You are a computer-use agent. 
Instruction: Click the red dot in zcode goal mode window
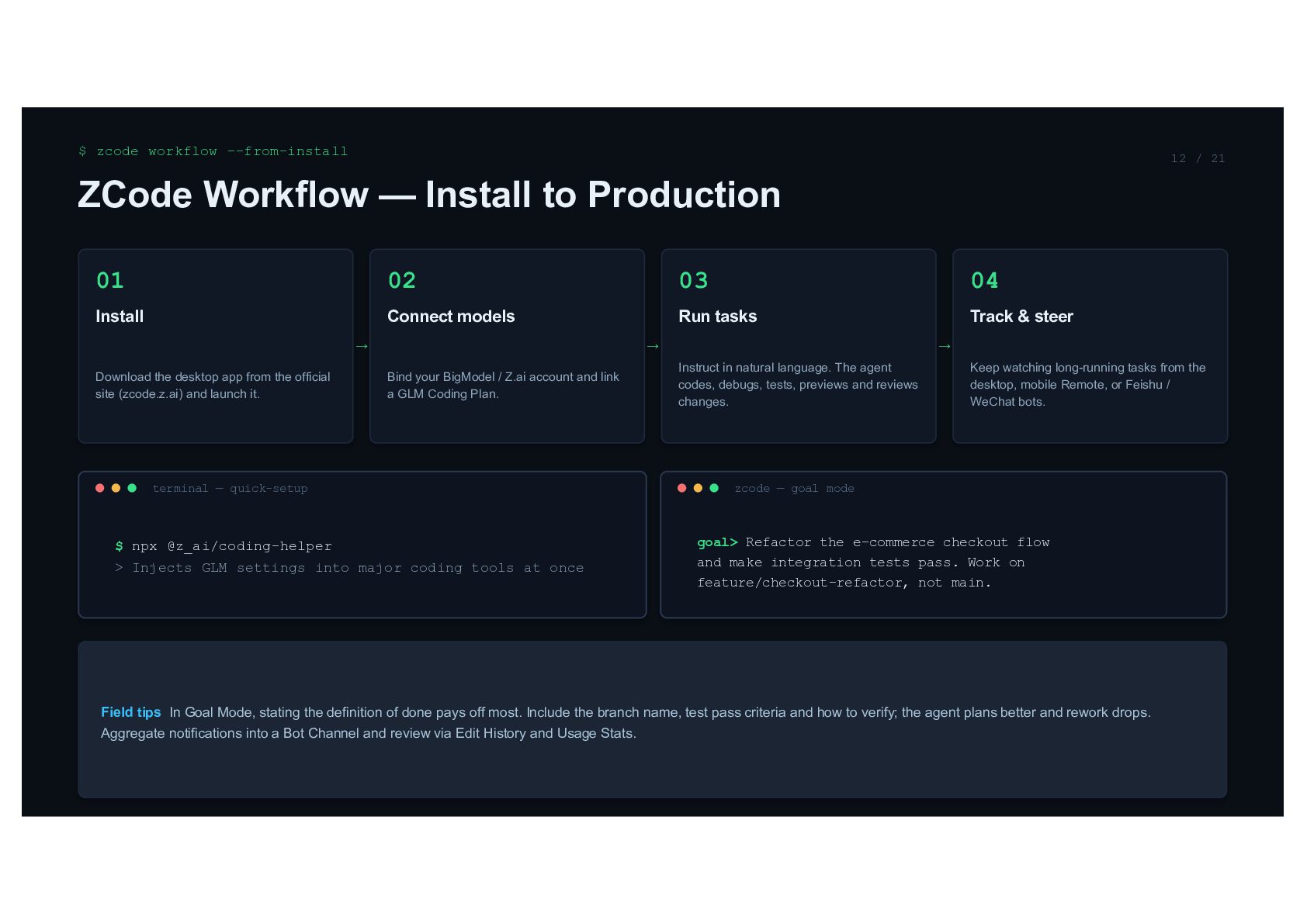(x=682, y=488)
